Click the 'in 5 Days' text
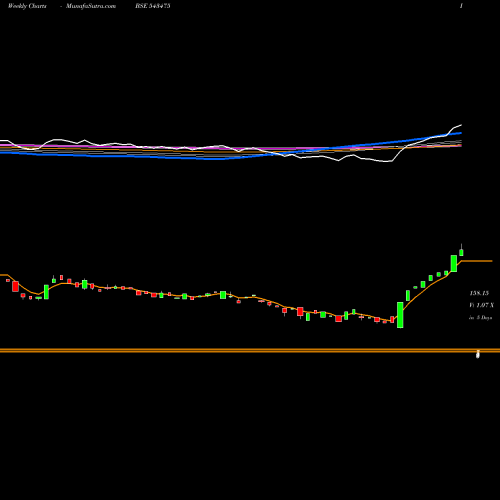500x500 pixels. click(480, 318)
